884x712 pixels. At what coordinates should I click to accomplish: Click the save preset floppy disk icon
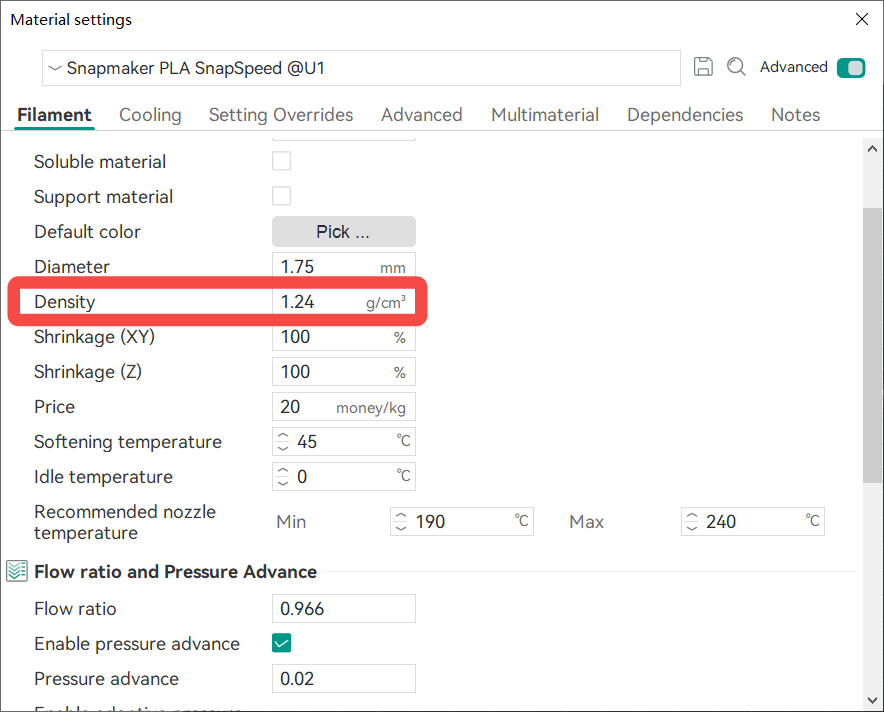point(703,67)
